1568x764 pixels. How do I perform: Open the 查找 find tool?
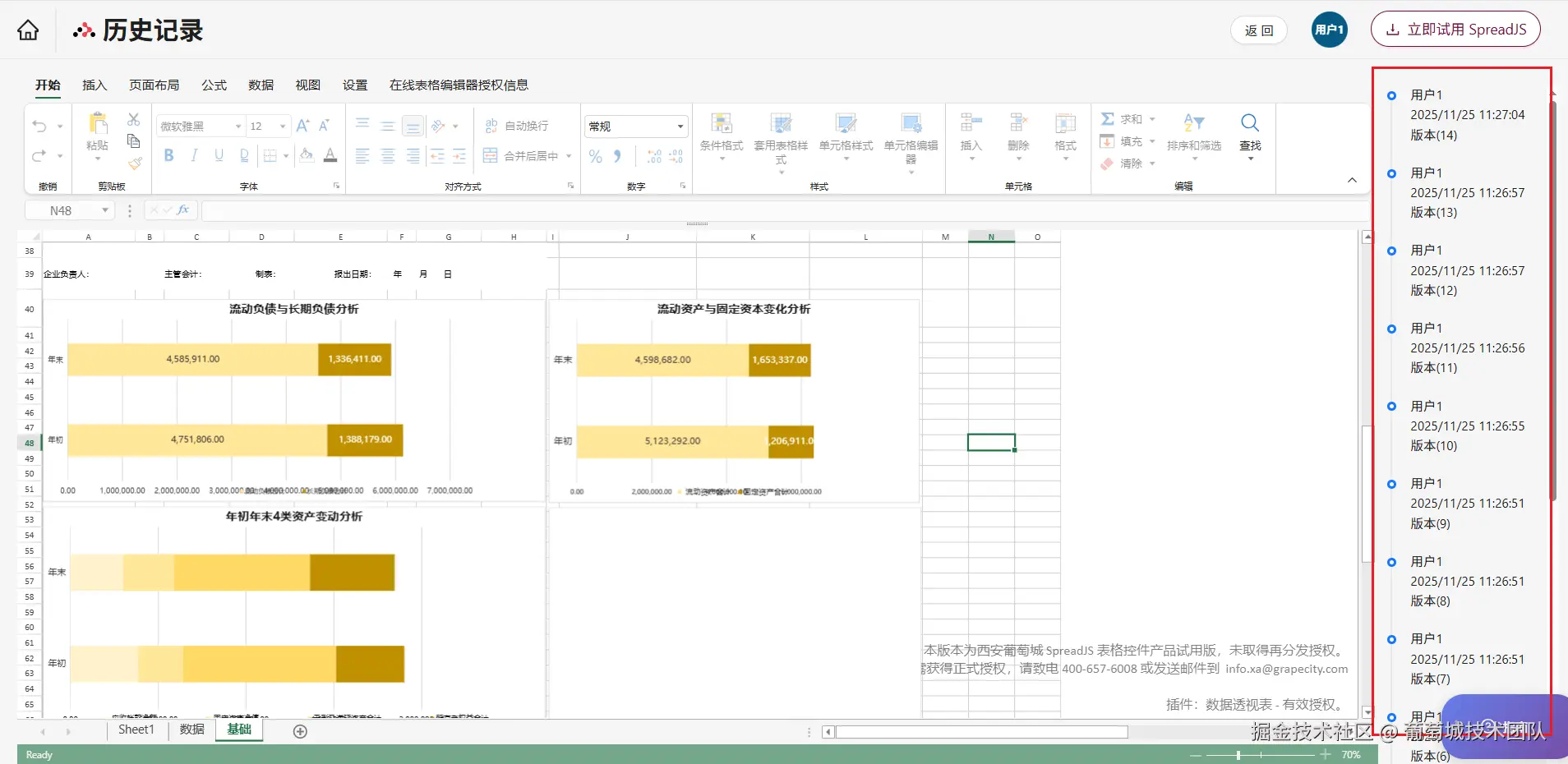click(x=1250, y=136)
